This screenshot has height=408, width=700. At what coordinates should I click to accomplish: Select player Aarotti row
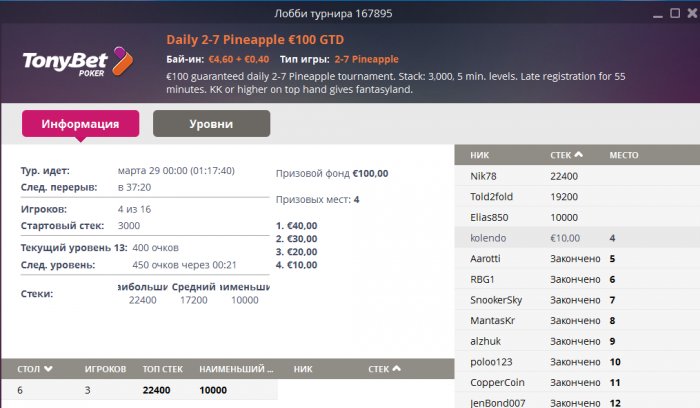pos(577,258)
